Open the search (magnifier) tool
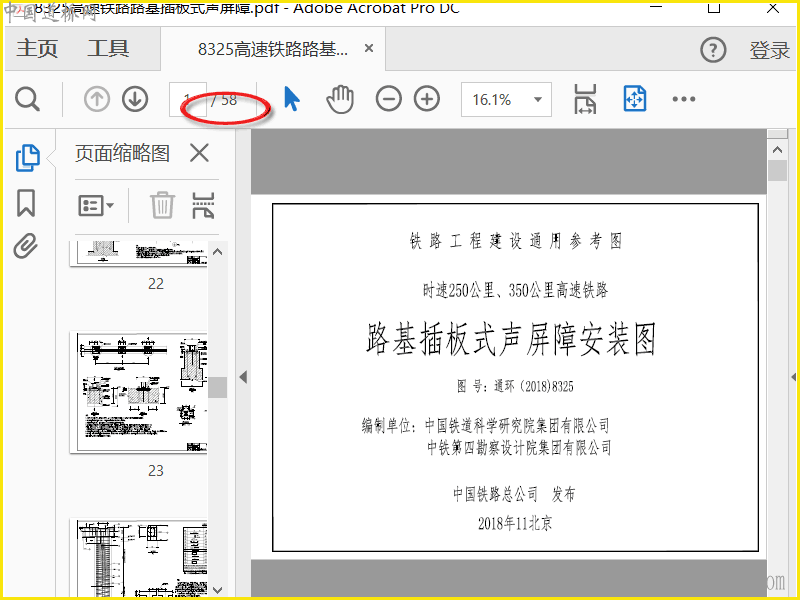800x600 pixels. coord(27,99)
